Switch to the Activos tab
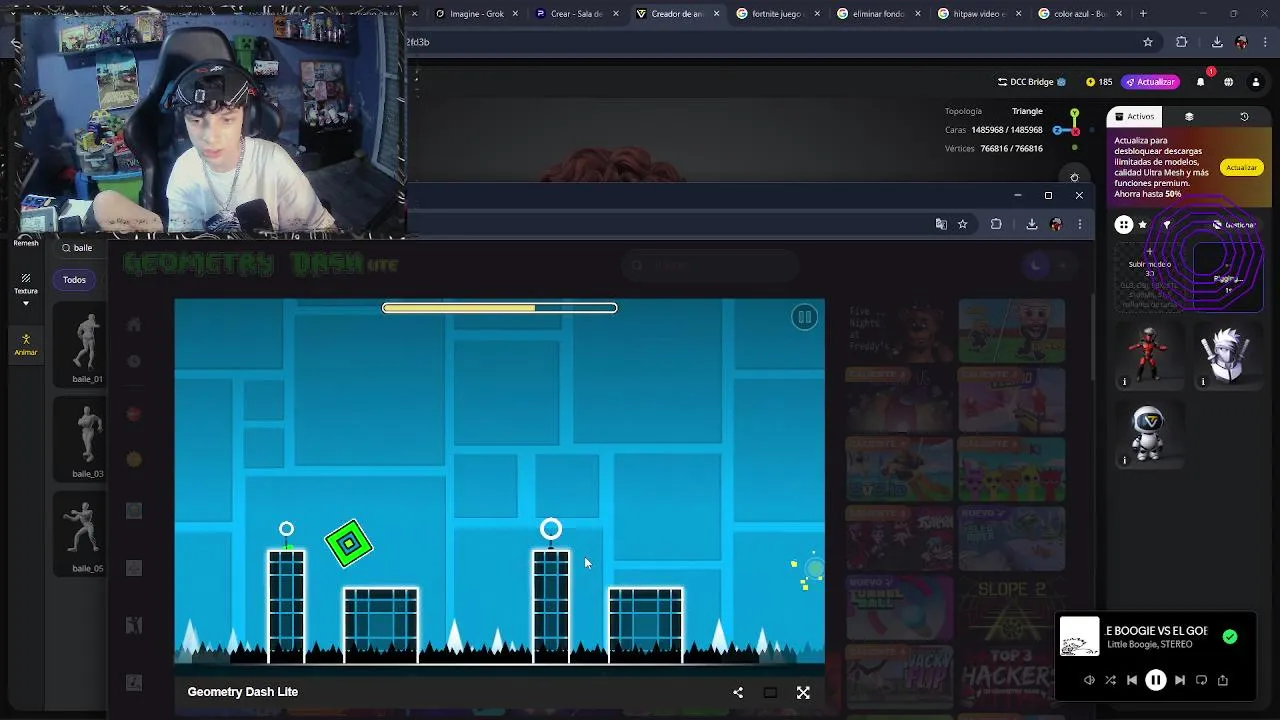 coord(1135,117)
